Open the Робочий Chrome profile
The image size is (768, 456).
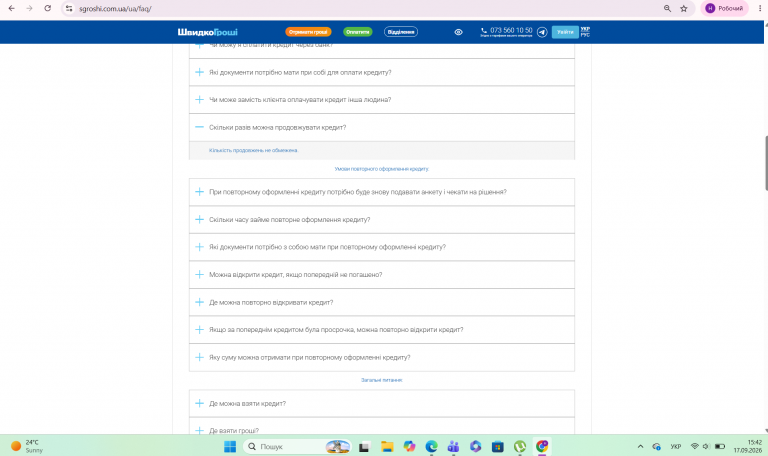[x=724, y=8]
